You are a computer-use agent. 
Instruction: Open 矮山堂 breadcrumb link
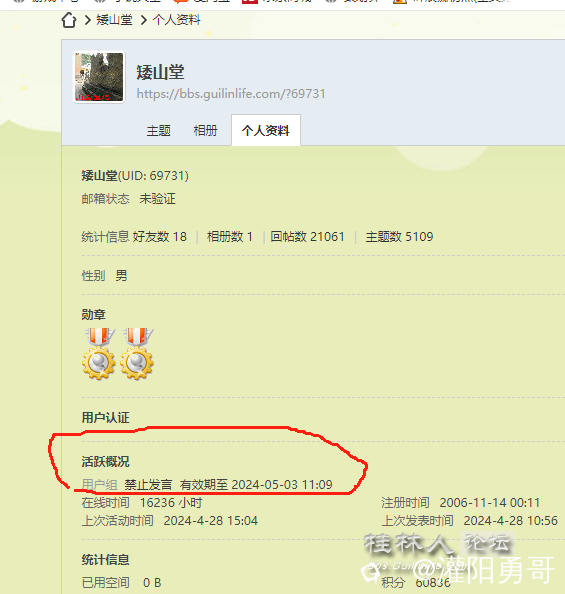[x=114, y=20]
